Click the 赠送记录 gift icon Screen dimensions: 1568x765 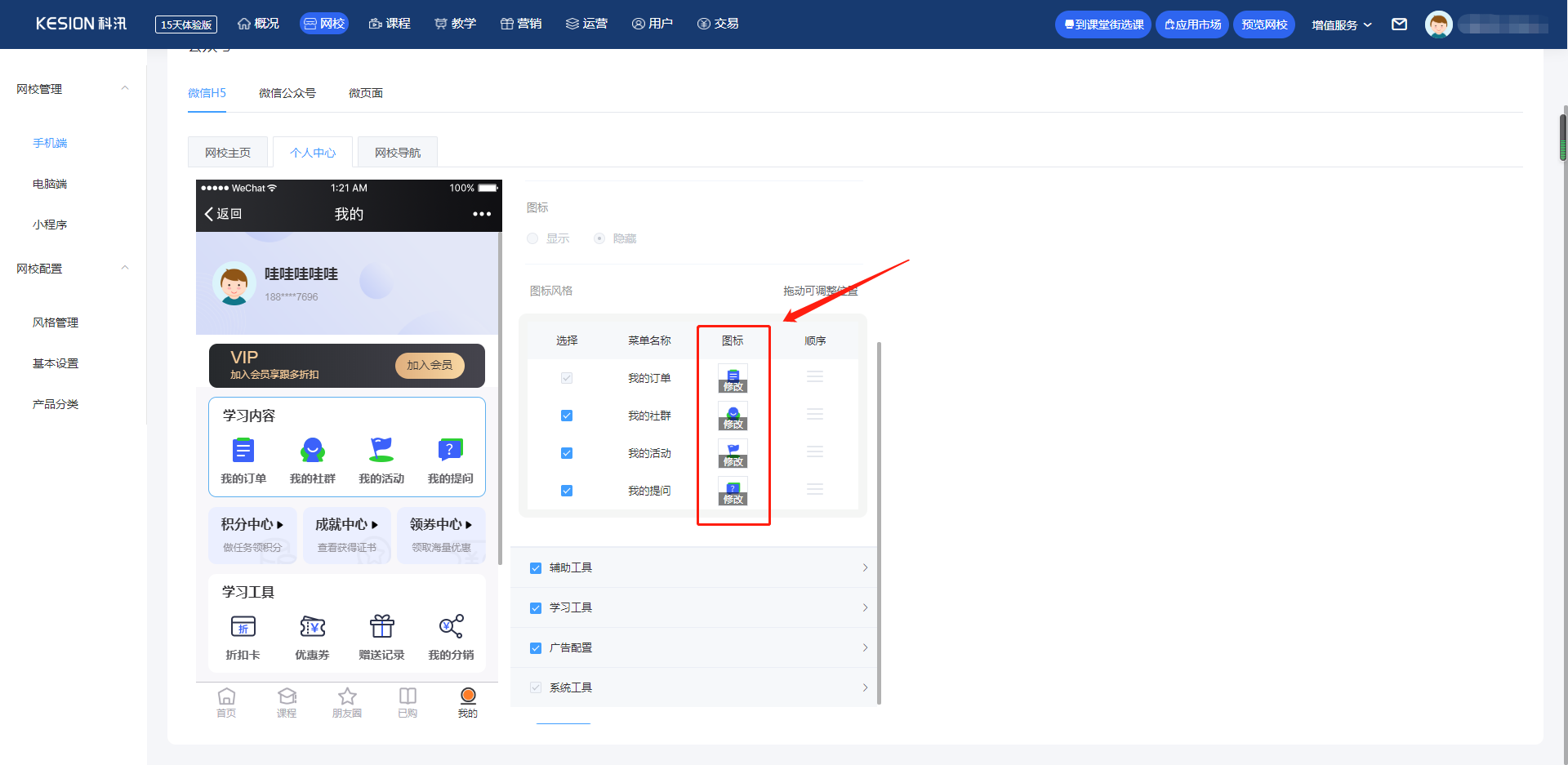pos(381,626)
